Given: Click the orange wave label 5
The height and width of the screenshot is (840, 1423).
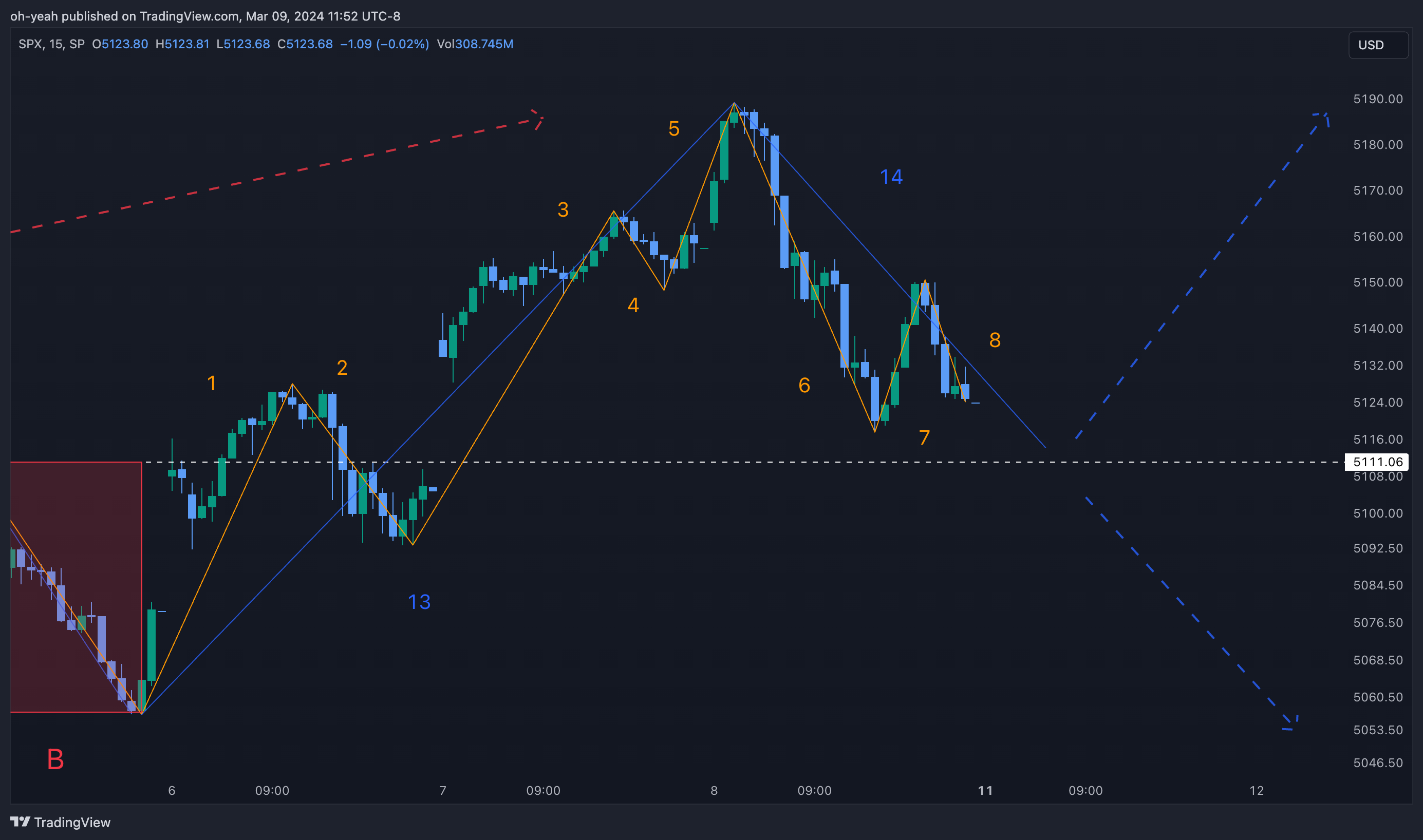Looking at the screenshot, I should [x=673, y=129].
